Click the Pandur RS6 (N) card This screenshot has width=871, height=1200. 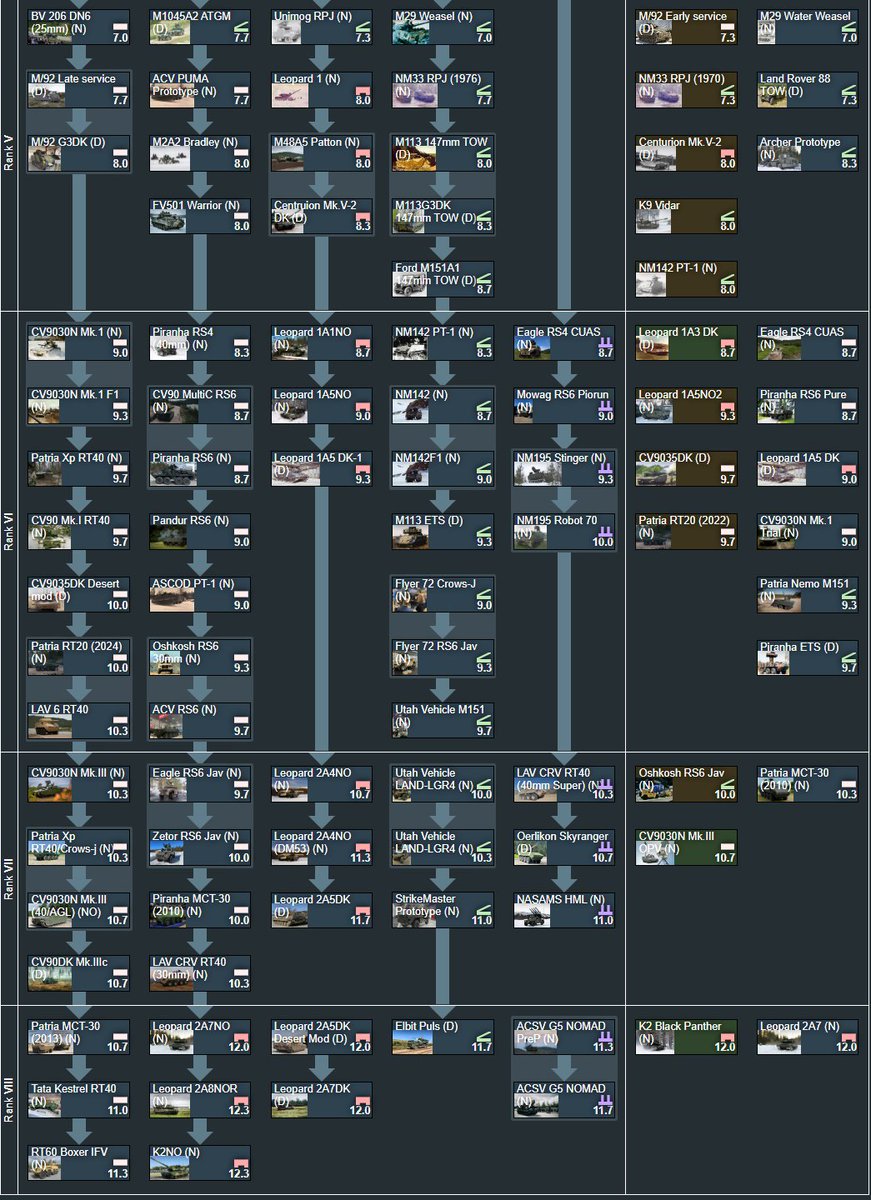[200, 530]
